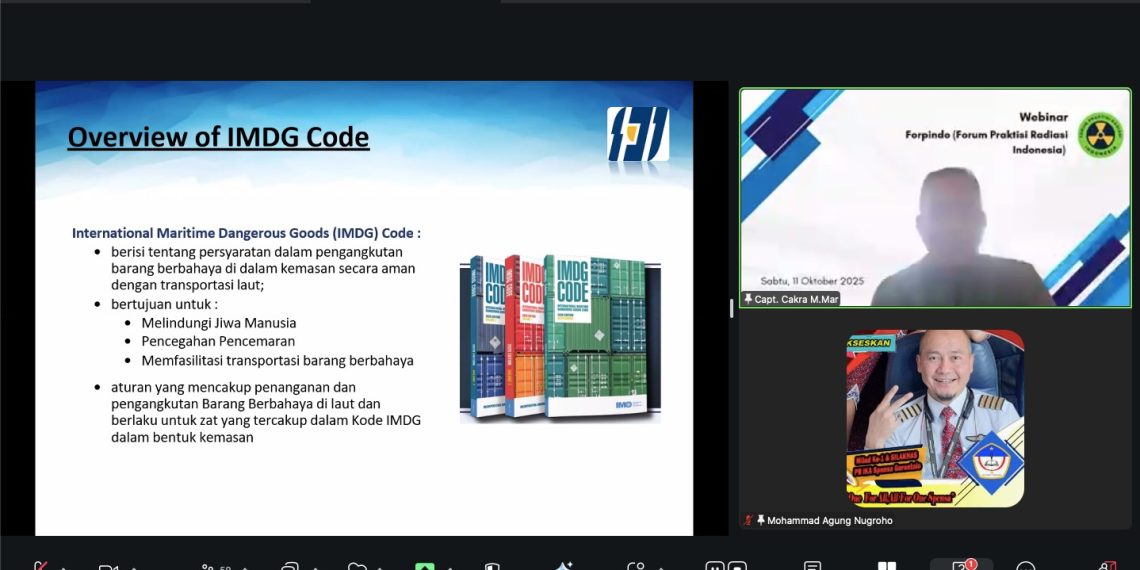
Task: Click the red notification badge in bottom toolbar
Action: pyautogui.click(x=971, y=563)
